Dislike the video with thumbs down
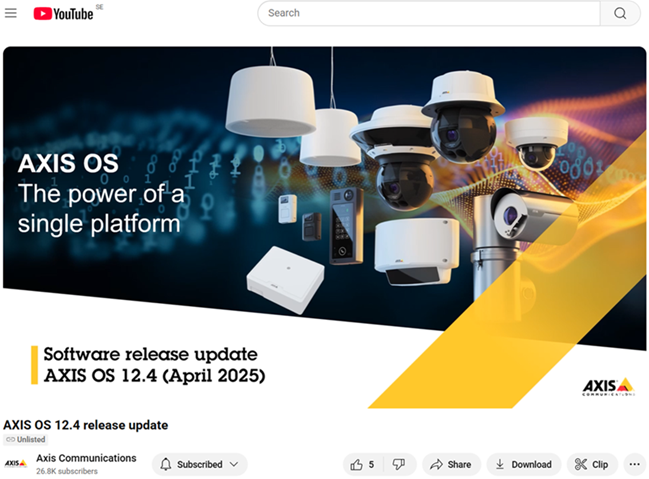The width and height of the screenshot is (649, 479). (x=399, y=465)
